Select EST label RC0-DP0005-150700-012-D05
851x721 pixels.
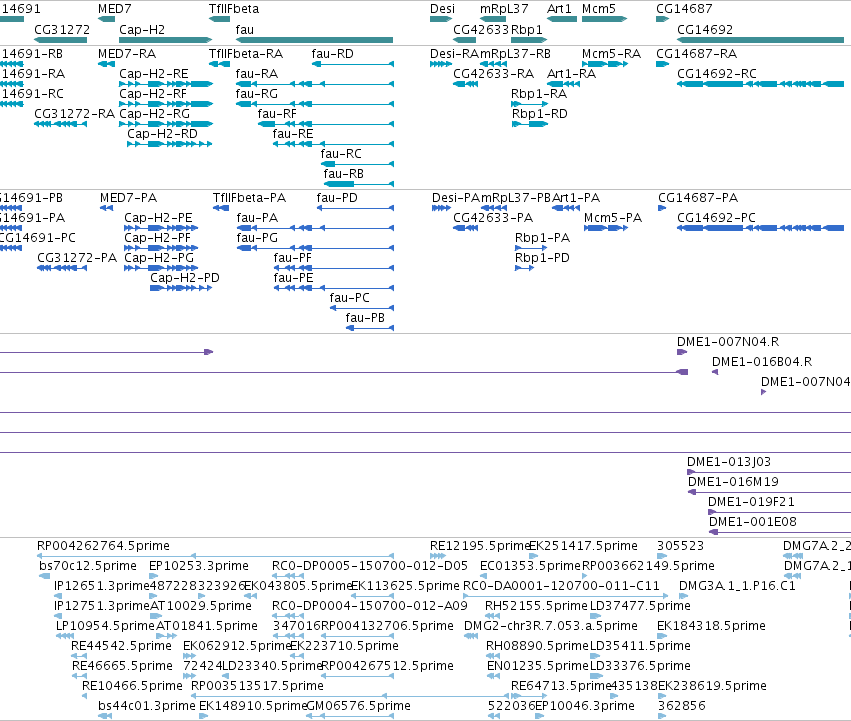click(370, 566)
